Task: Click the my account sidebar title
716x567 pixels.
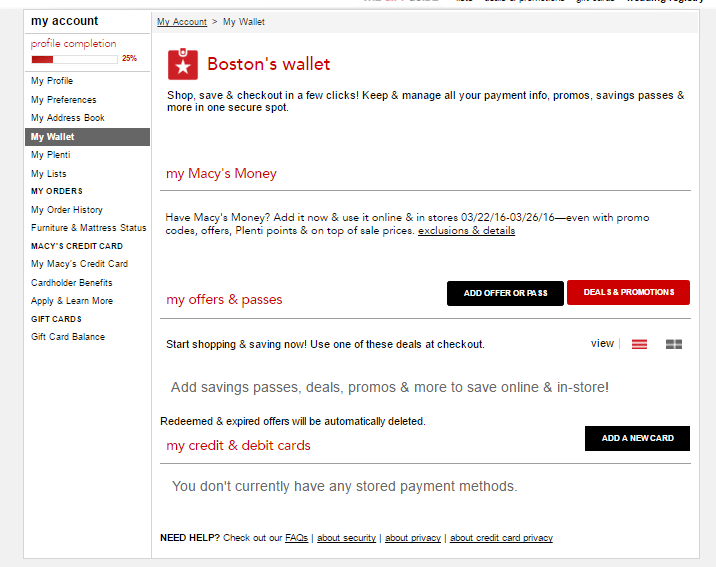Action: click(64, 21)
